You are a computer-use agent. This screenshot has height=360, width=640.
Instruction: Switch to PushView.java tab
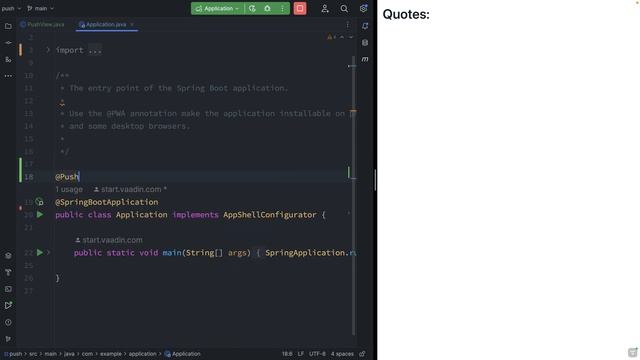[x=42, y=24]
